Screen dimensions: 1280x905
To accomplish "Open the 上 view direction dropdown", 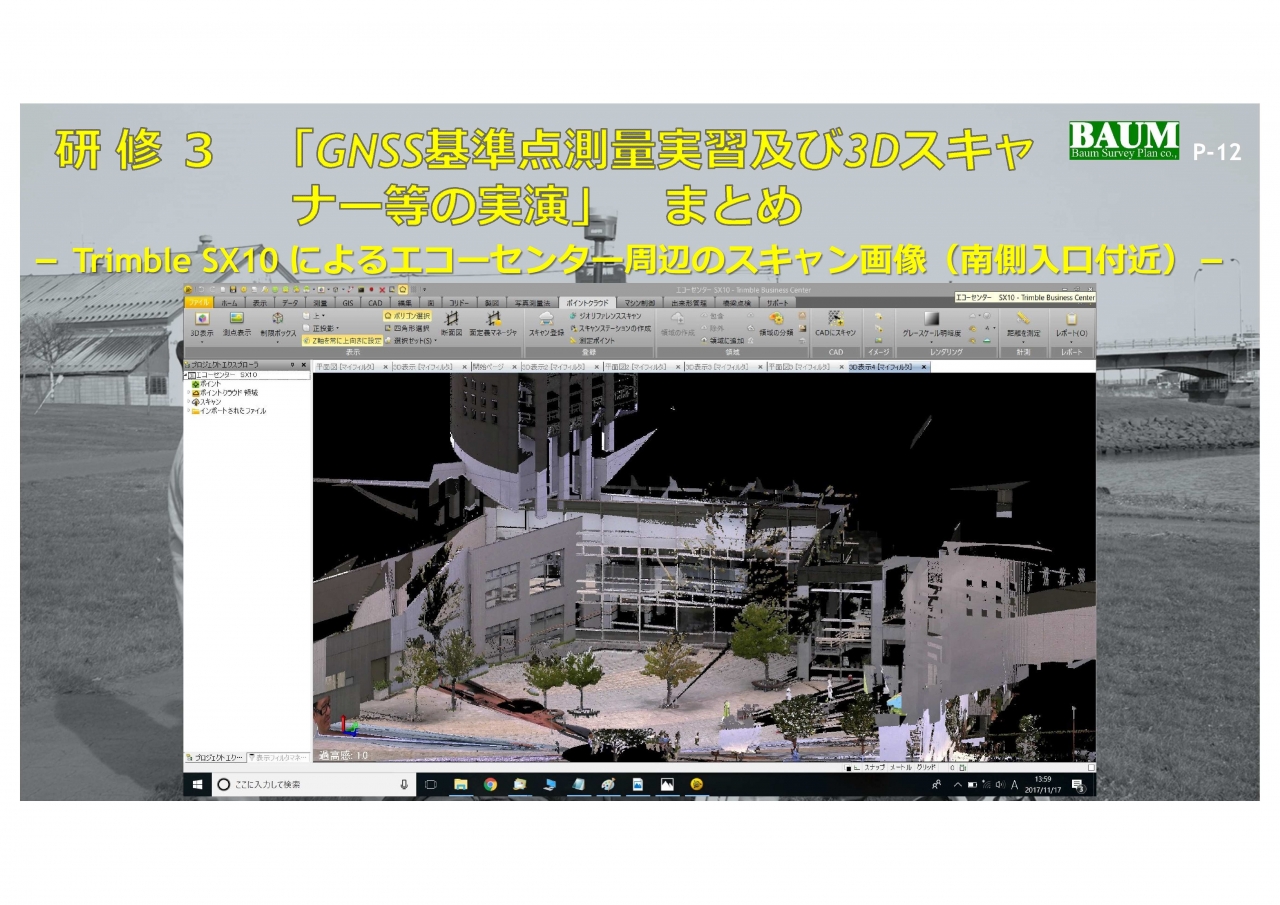I will (312, 315).
